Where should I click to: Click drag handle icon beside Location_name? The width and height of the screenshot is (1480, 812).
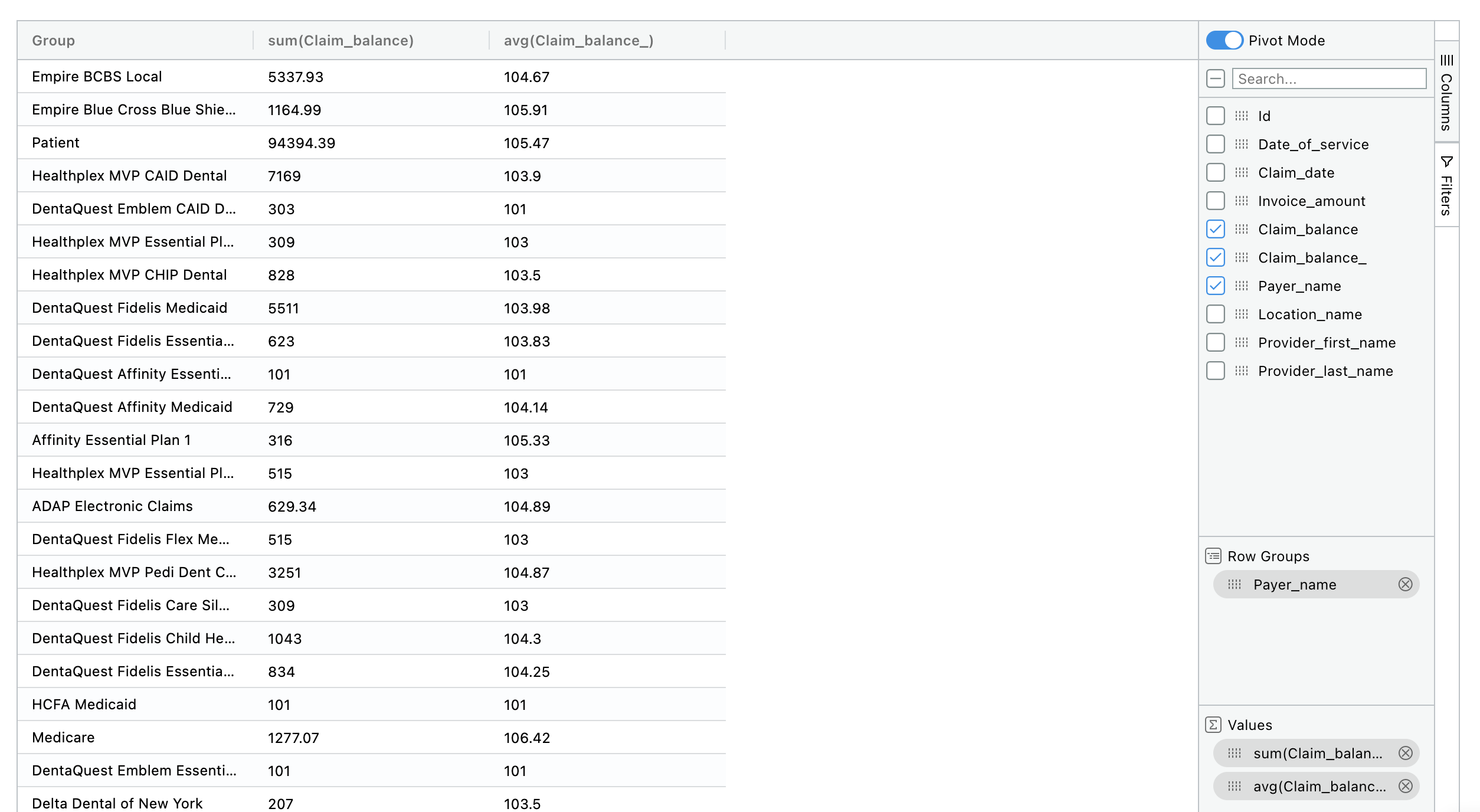(x=1242, y=314)
